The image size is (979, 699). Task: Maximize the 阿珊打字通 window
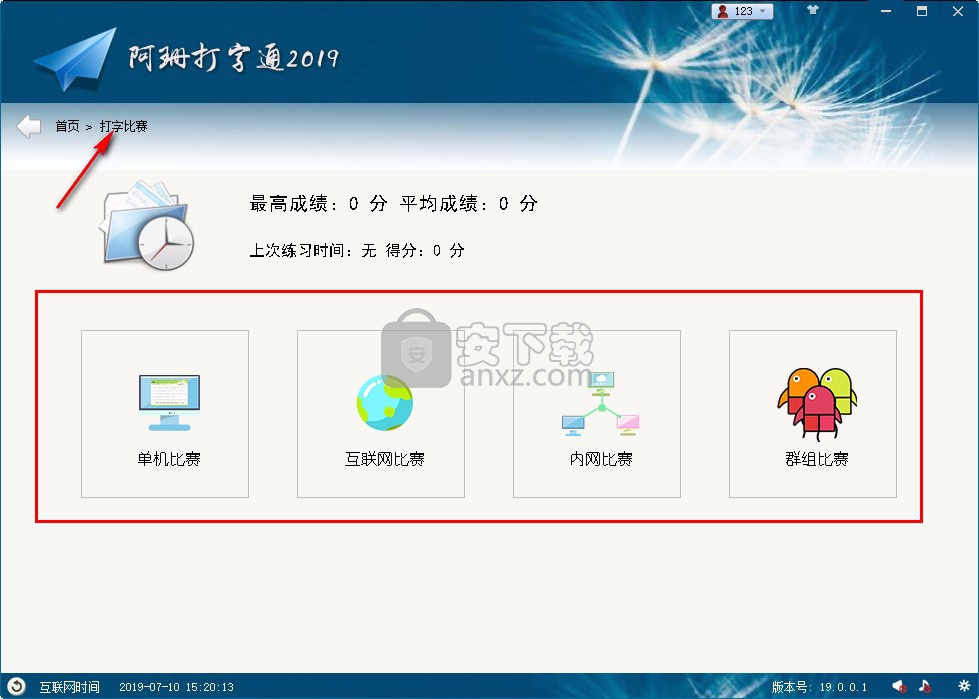pos(922,11)
